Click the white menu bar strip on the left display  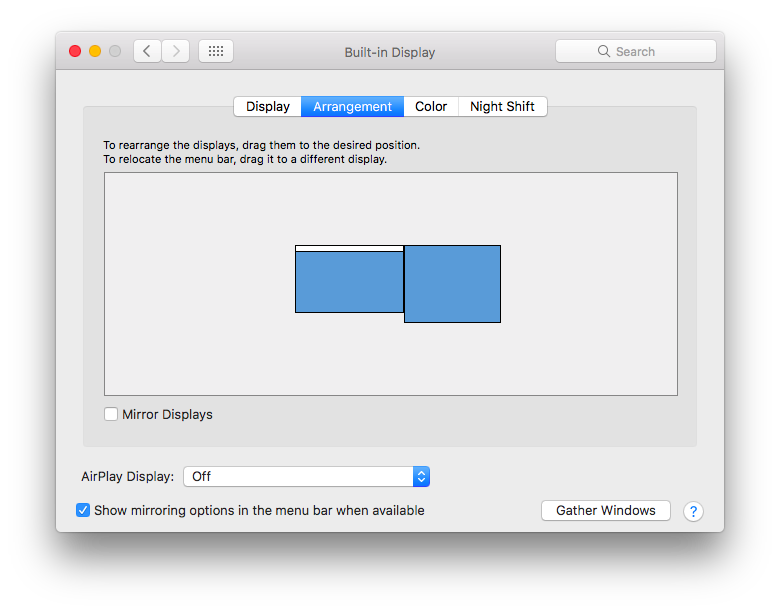349,248
